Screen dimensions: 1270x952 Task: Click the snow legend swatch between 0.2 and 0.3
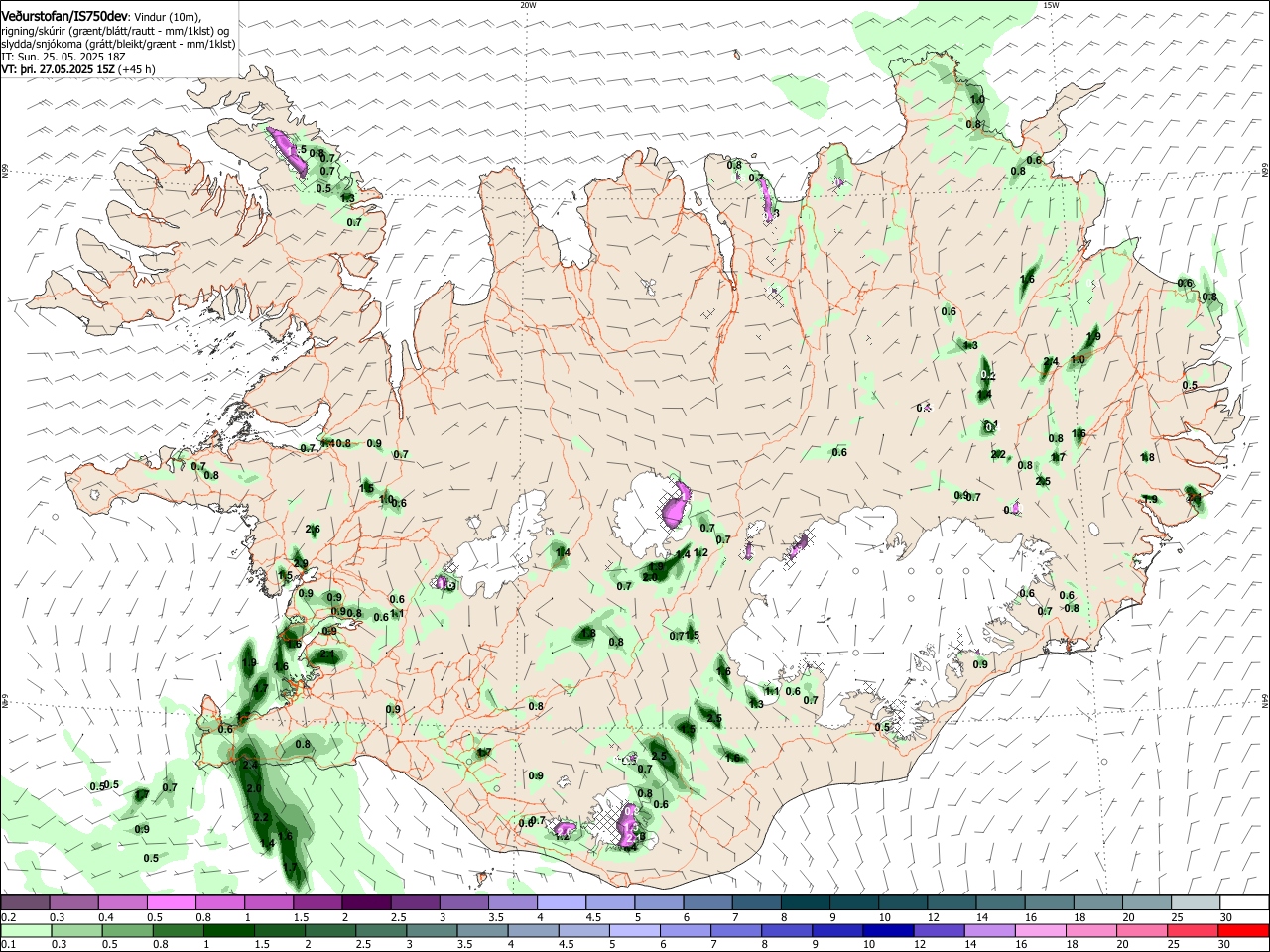point(25,902)
